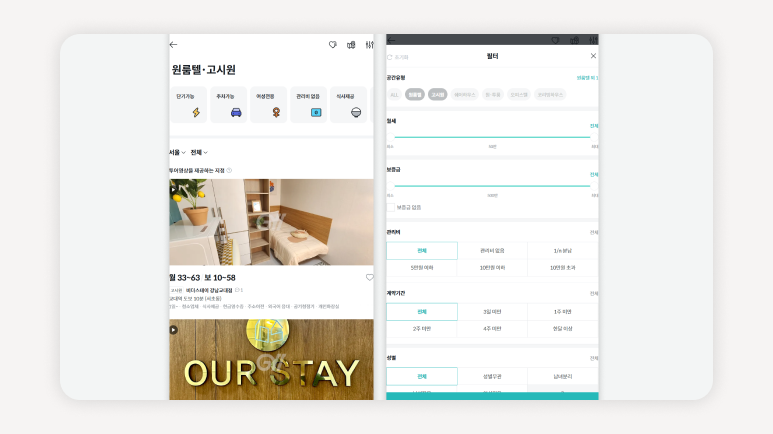773x434 pixels.
Task: Select 10만원 이하 관리비 option
Action: (x=492, y=268)
